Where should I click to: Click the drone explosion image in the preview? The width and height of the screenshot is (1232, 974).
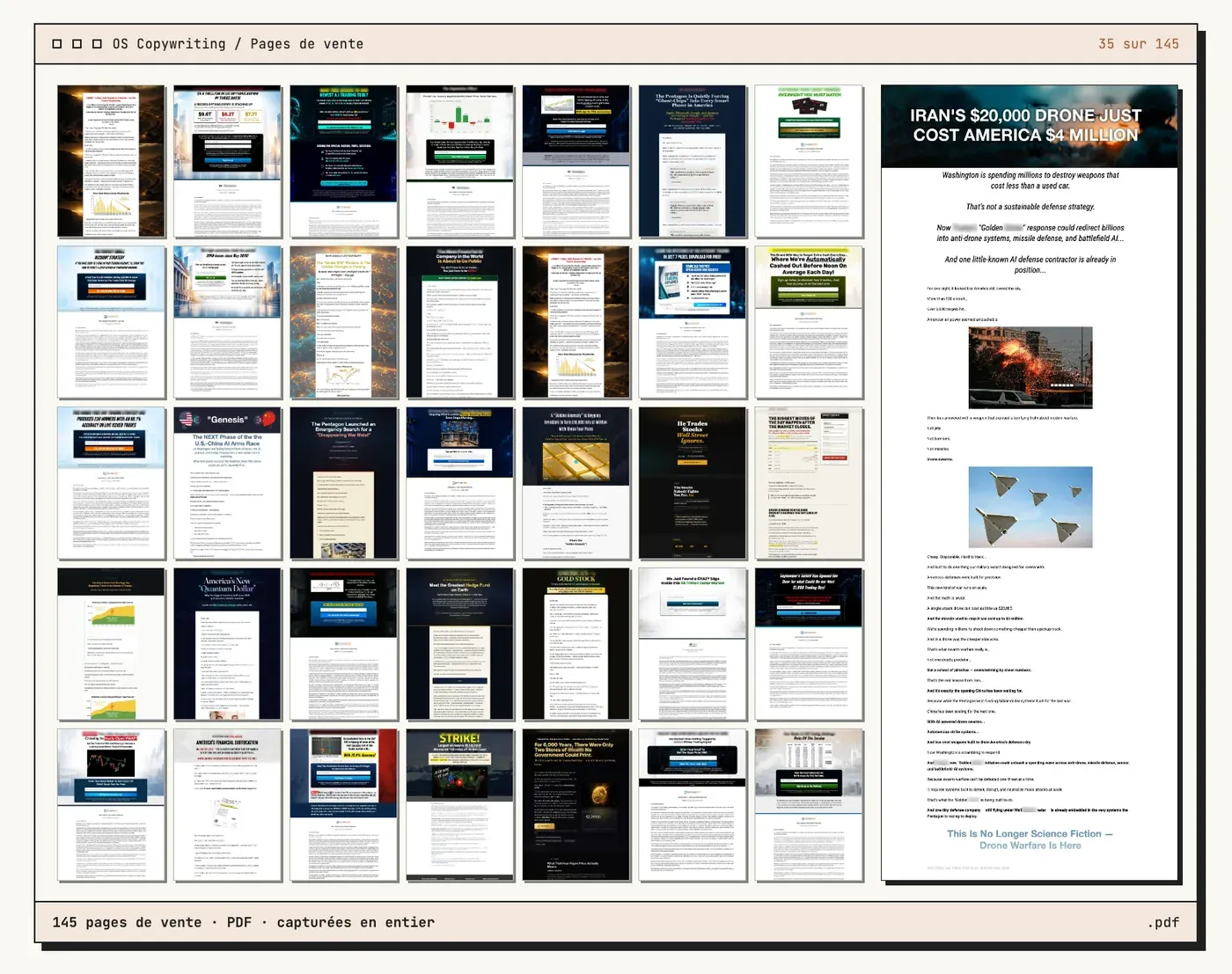pyautogui.click(x=1030, y=368)
